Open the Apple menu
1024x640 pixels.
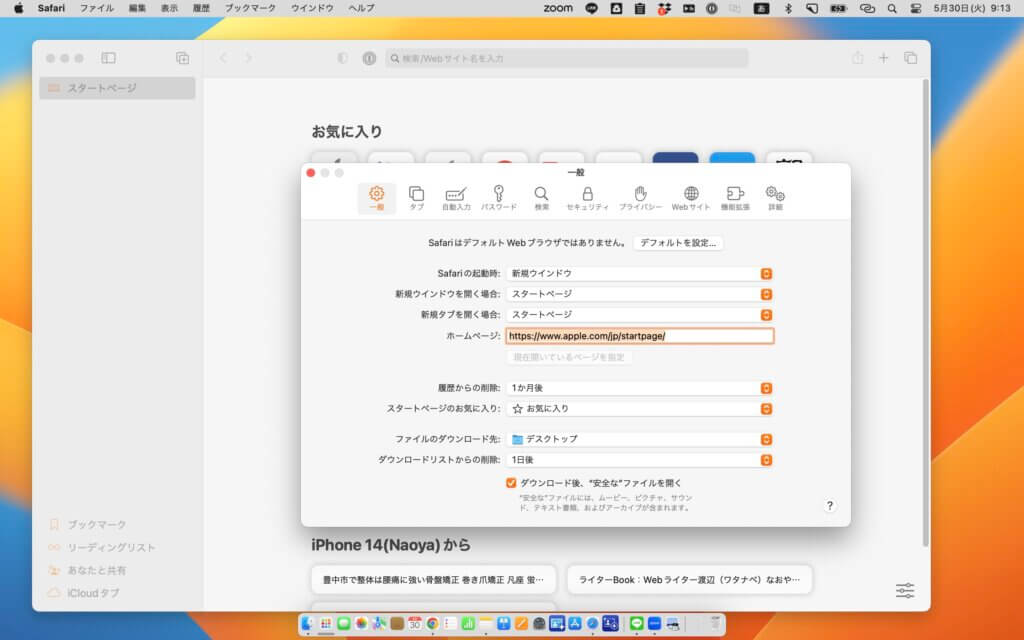18,8
